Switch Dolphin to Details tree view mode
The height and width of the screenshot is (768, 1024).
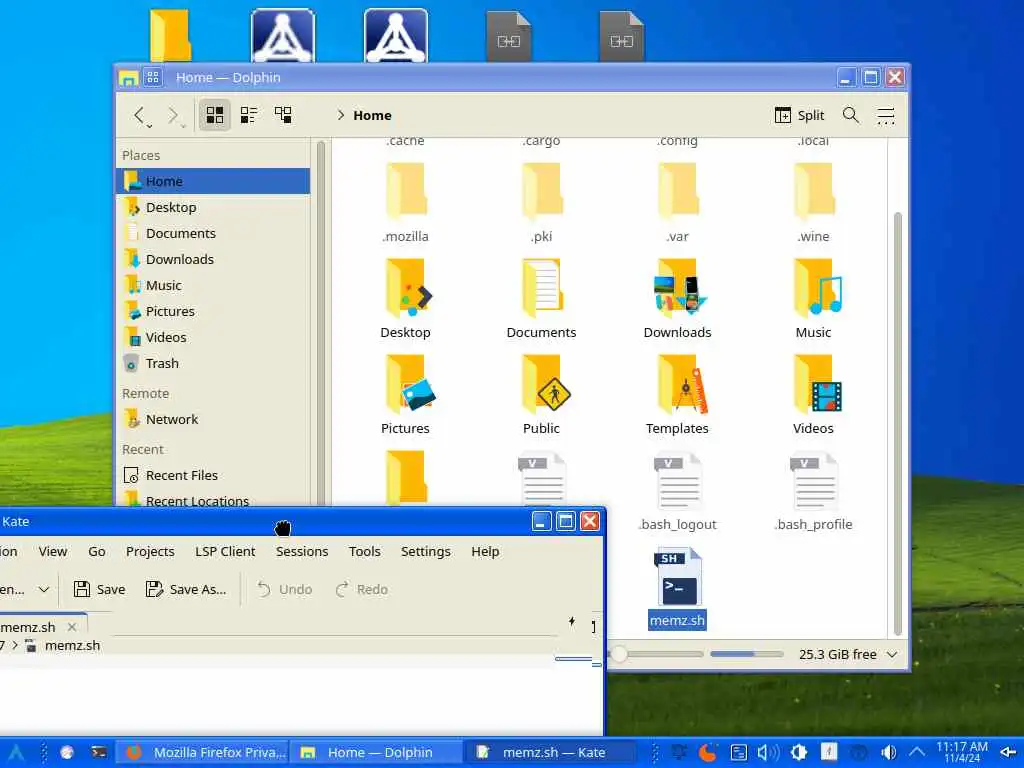click(283, 116)
